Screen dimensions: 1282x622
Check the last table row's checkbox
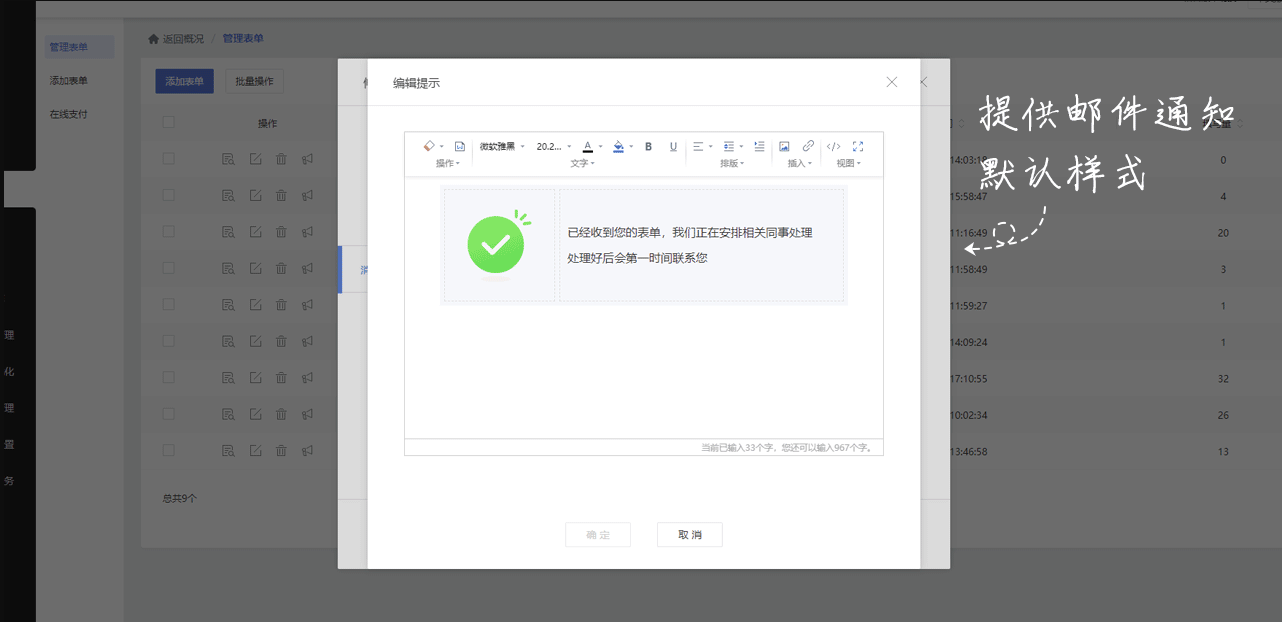(168, 451)
